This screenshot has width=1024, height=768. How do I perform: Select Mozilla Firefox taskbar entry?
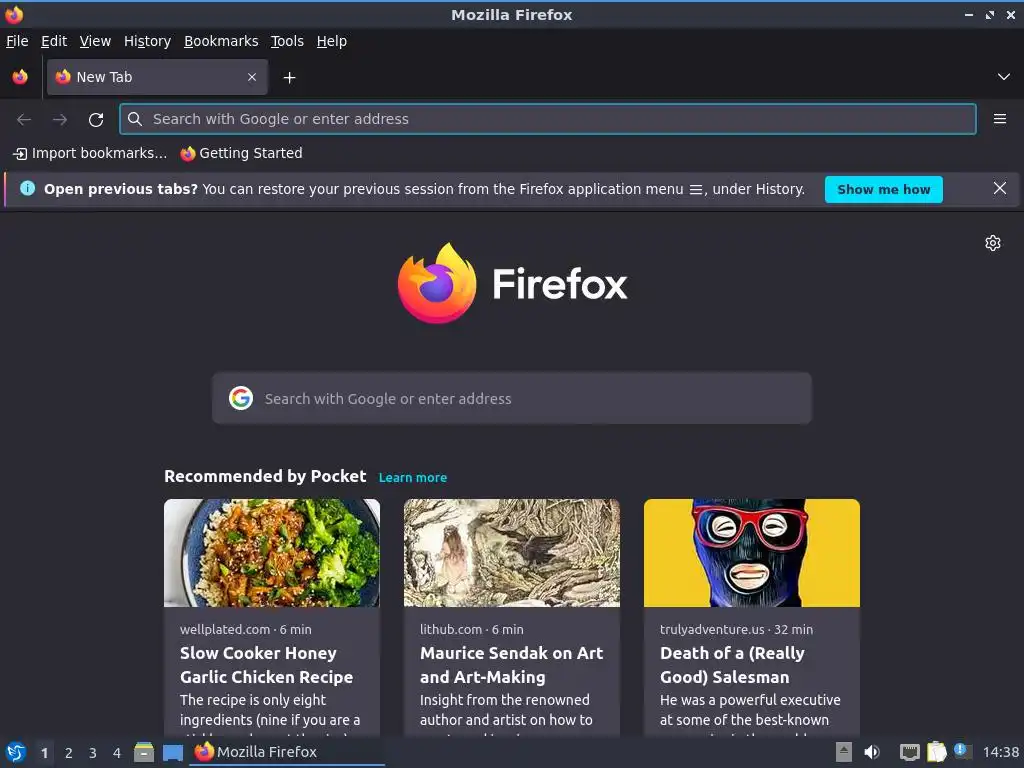[287, 752]
